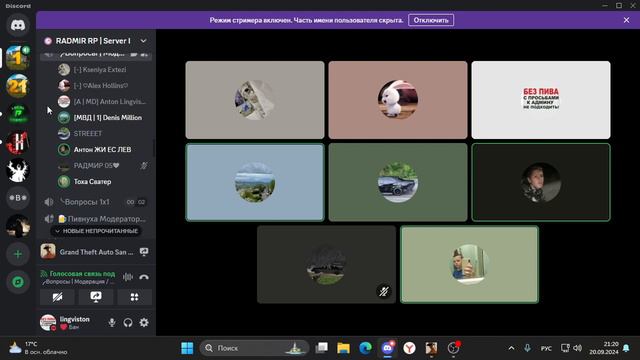Viewport: 640px width, 360px height.
Task: Open user settings gear
Action: click(x=144, y=322)
